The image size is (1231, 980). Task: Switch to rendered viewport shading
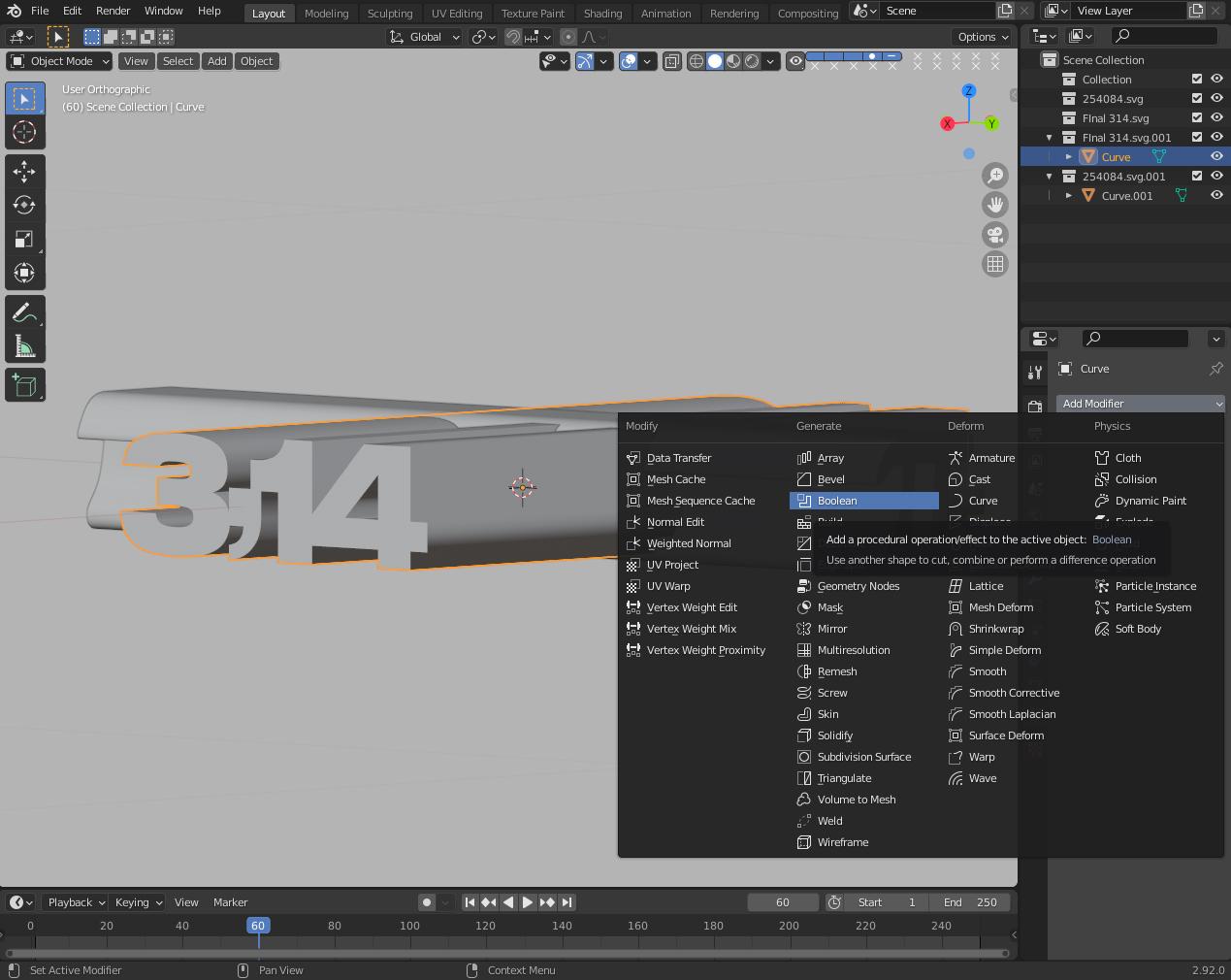[x=752, y=61]
